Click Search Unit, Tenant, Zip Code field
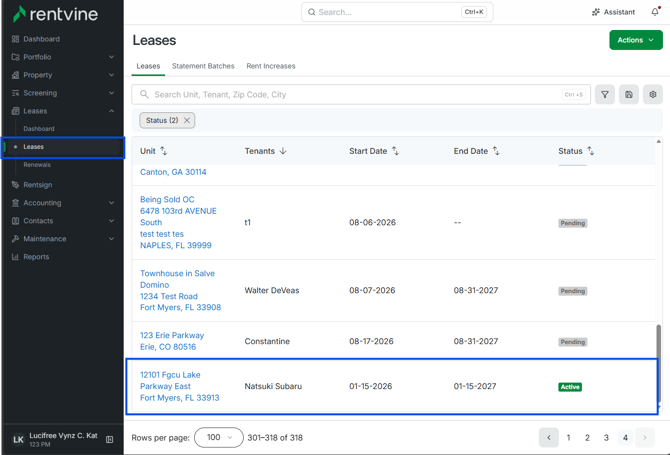The image size is (670, 455). tap(361, 94)
